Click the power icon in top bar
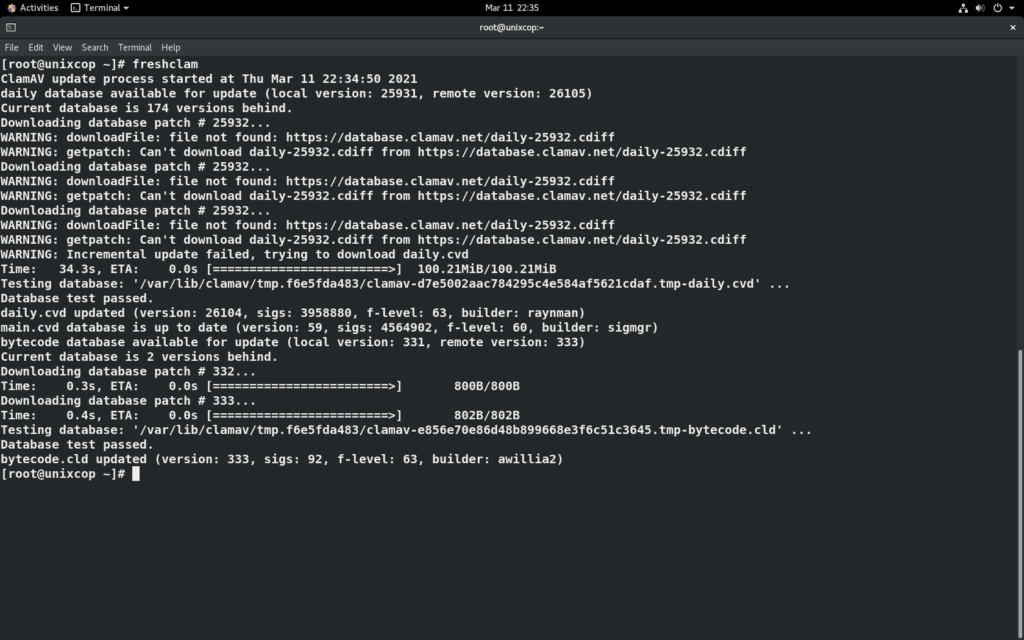The height and width of the screenshot is (640, 1024). [997, 8]
